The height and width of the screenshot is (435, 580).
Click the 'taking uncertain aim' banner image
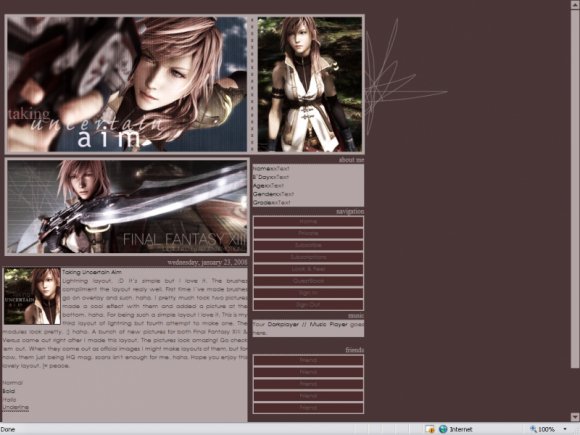click(127, 84)
